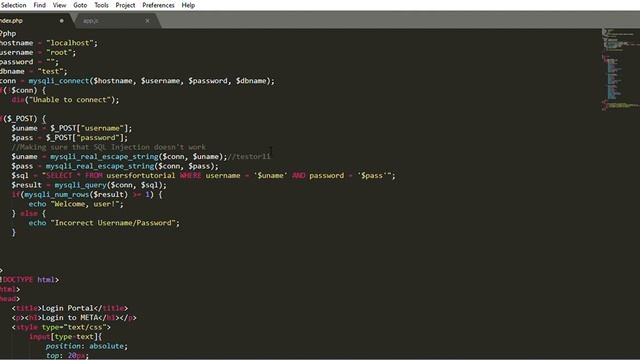Open the Project menu
Viewport: 640px width, 360px height.
(125, 5)
